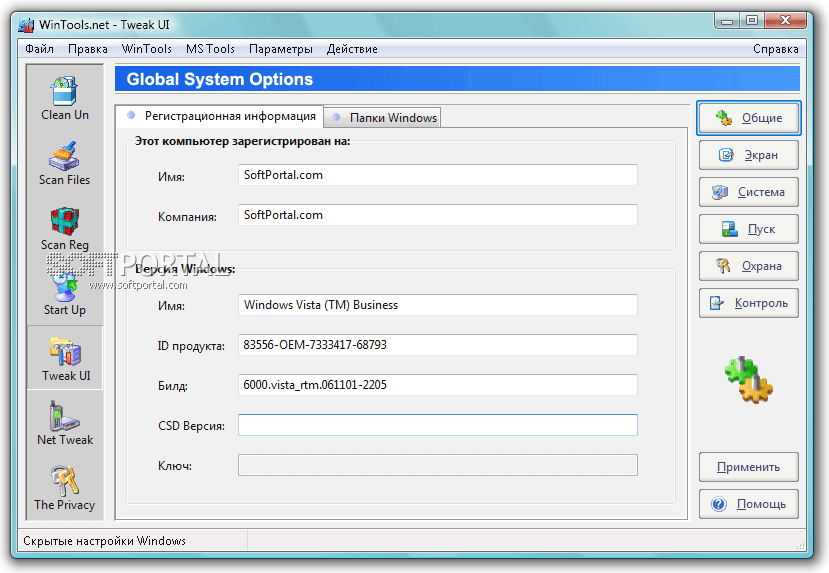Open the Действие menu
The image size is (829, 573).
point(352,49)
